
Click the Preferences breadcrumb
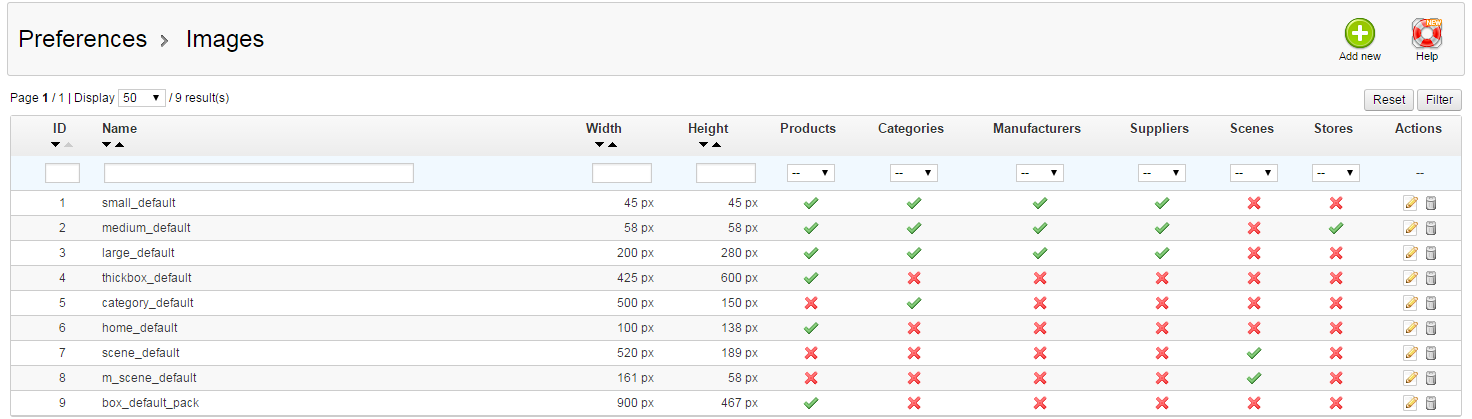point(83,39)
